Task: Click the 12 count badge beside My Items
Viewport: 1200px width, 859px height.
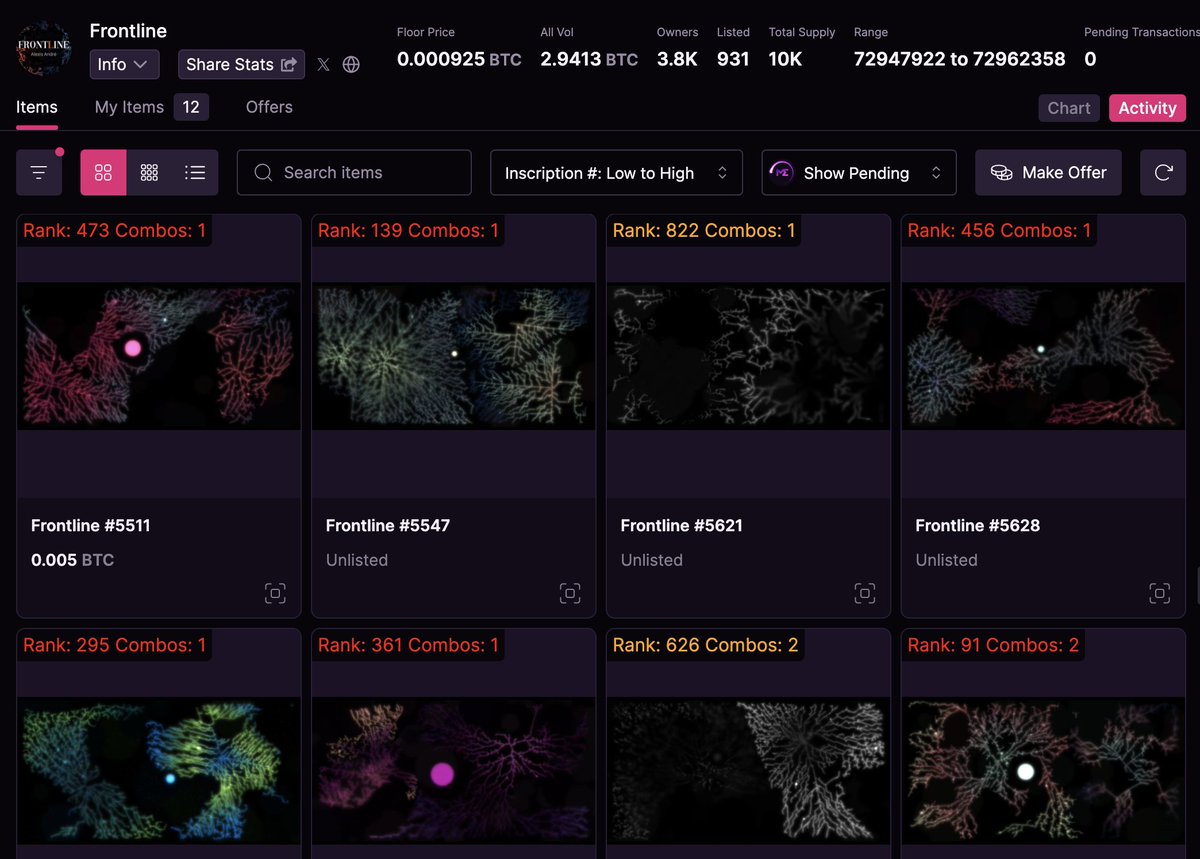Action: [191, 107]
